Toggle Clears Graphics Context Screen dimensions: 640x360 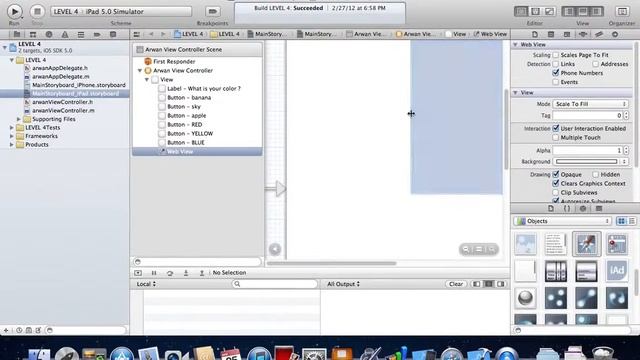[555, 183]
